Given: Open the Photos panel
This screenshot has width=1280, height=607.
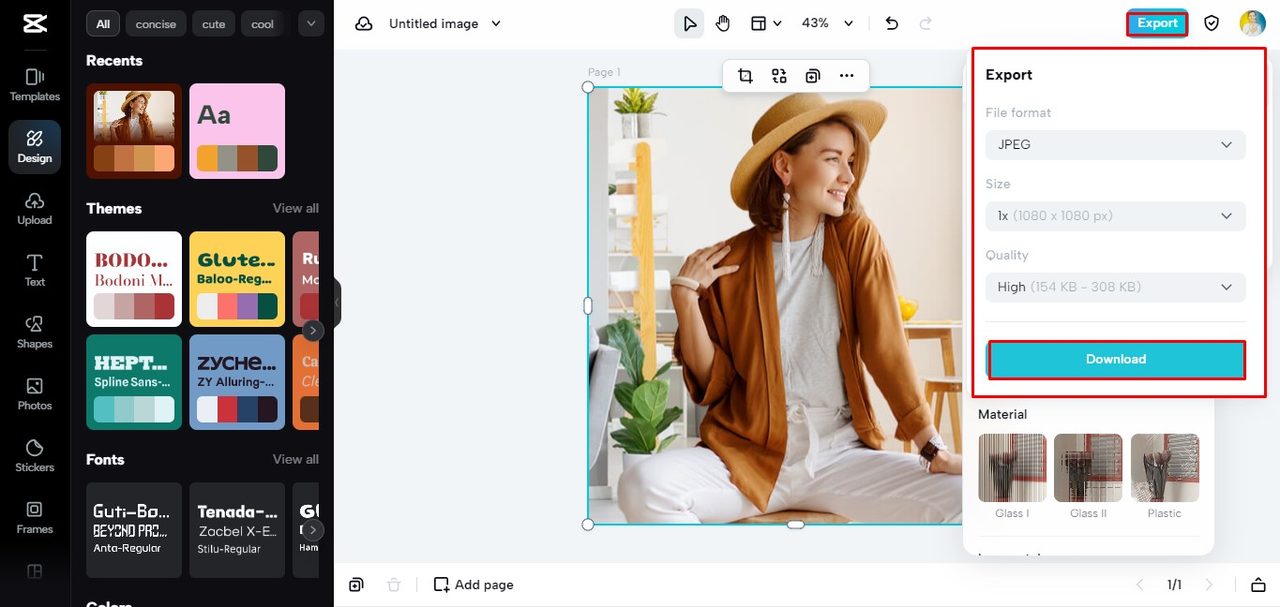Looking at the screenshot, I should tap(35, 394).
